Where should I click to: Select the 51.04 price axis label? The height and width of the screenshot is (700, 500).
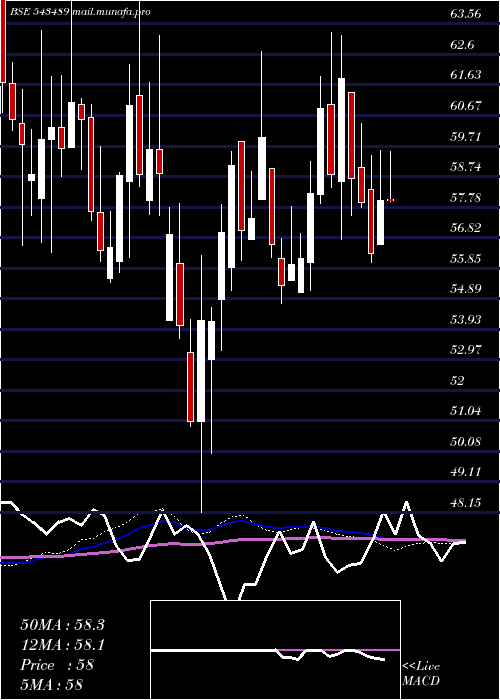pos(466,411)
